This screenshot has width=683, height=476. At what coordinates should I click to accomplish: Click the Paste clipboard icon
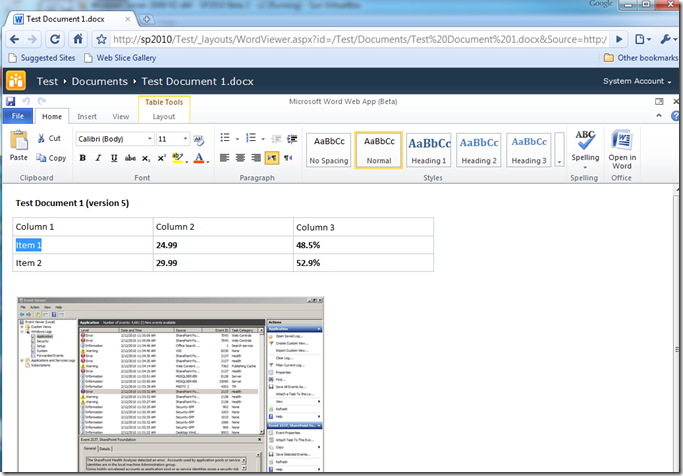[19, 141]
